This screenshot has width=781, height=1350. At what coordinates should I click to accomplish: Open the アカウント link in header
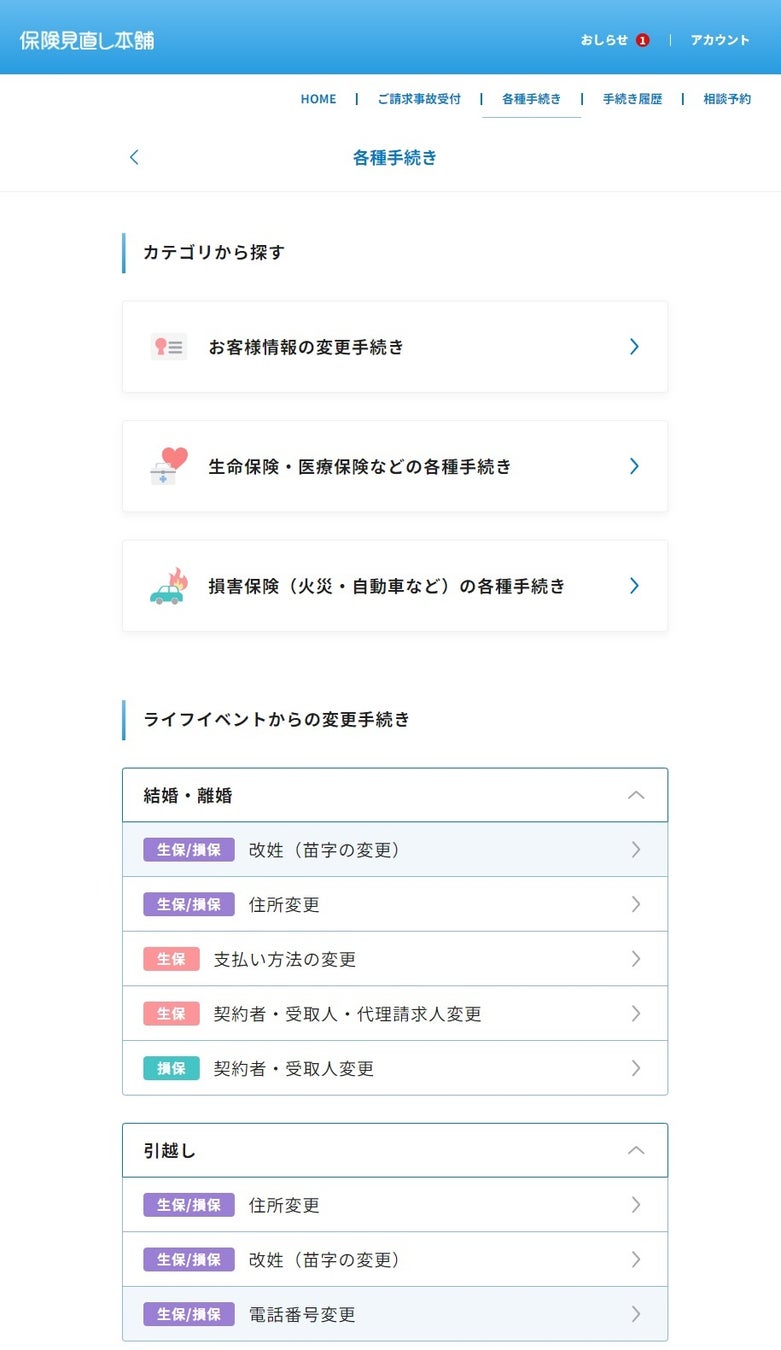point(720,40)
